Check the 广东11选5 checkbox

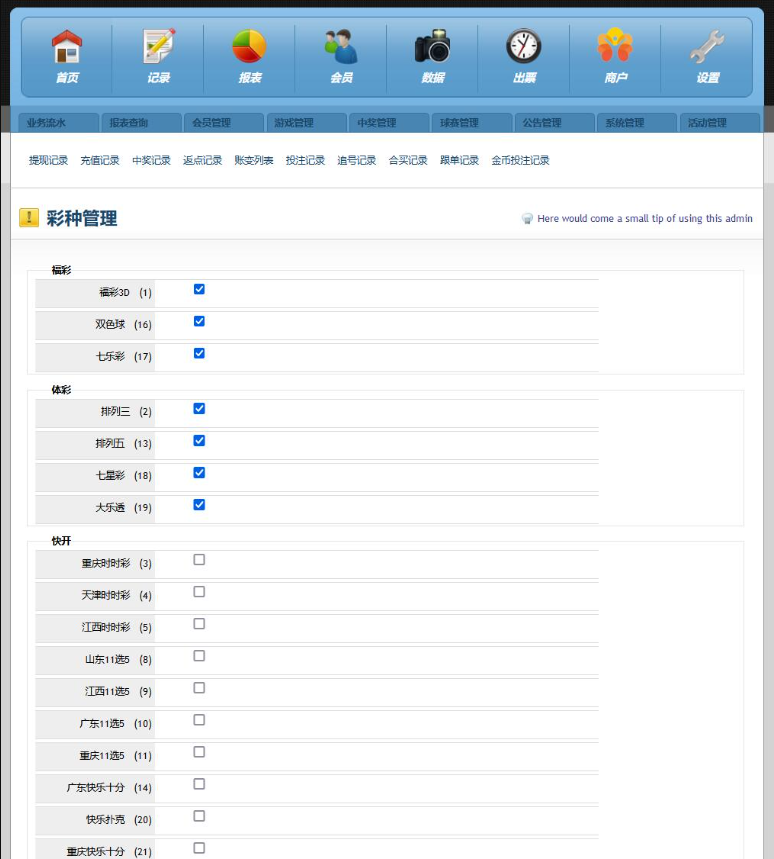tap(199, 720)
